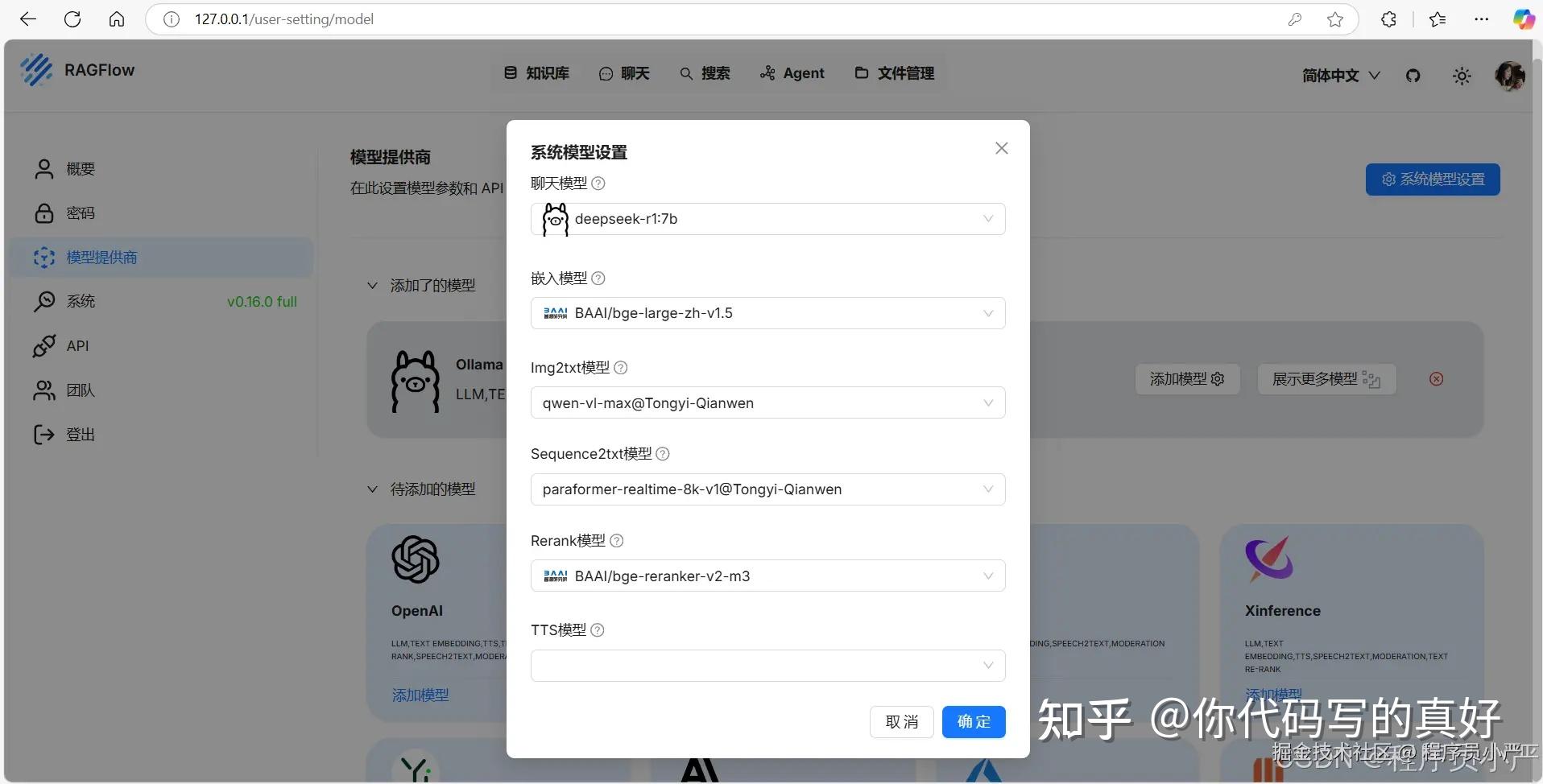1543x784 pixels.
Task: Collapse the 添加了的模型 section
Action: 372,286
